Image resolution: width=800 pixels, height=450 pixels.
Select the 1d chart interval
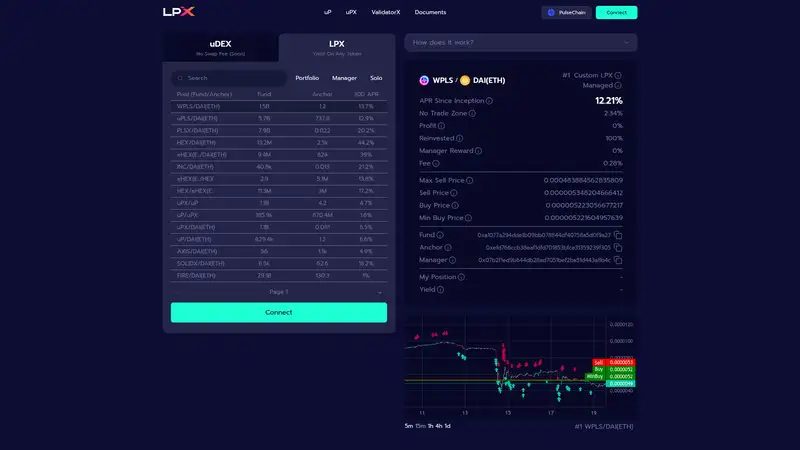(447, 426)
